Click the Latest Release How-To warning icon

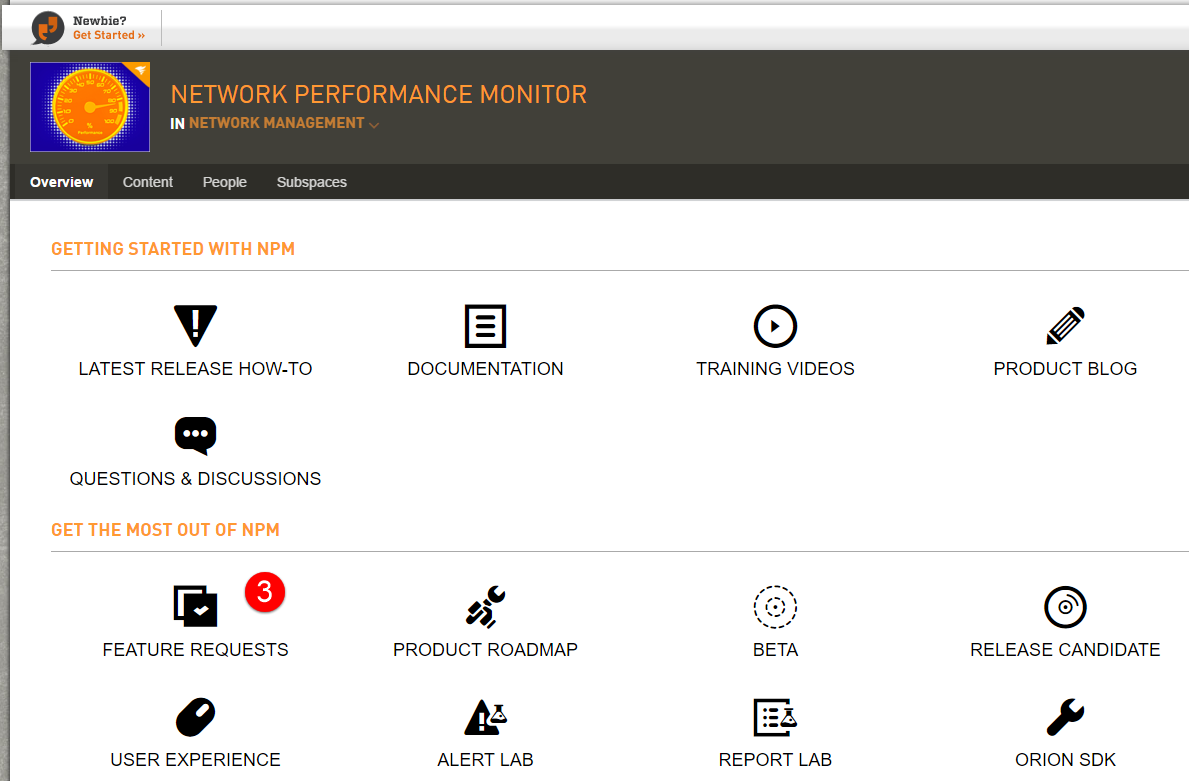196,325
